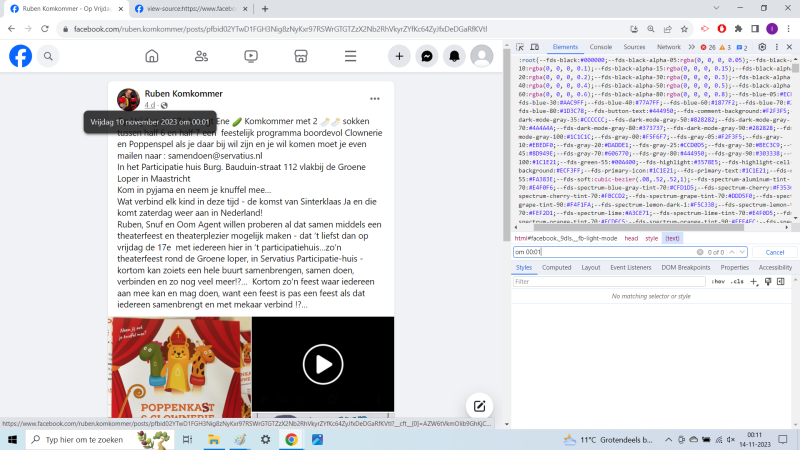Switch to the view-source Facebook browser tab

(191, 9)
